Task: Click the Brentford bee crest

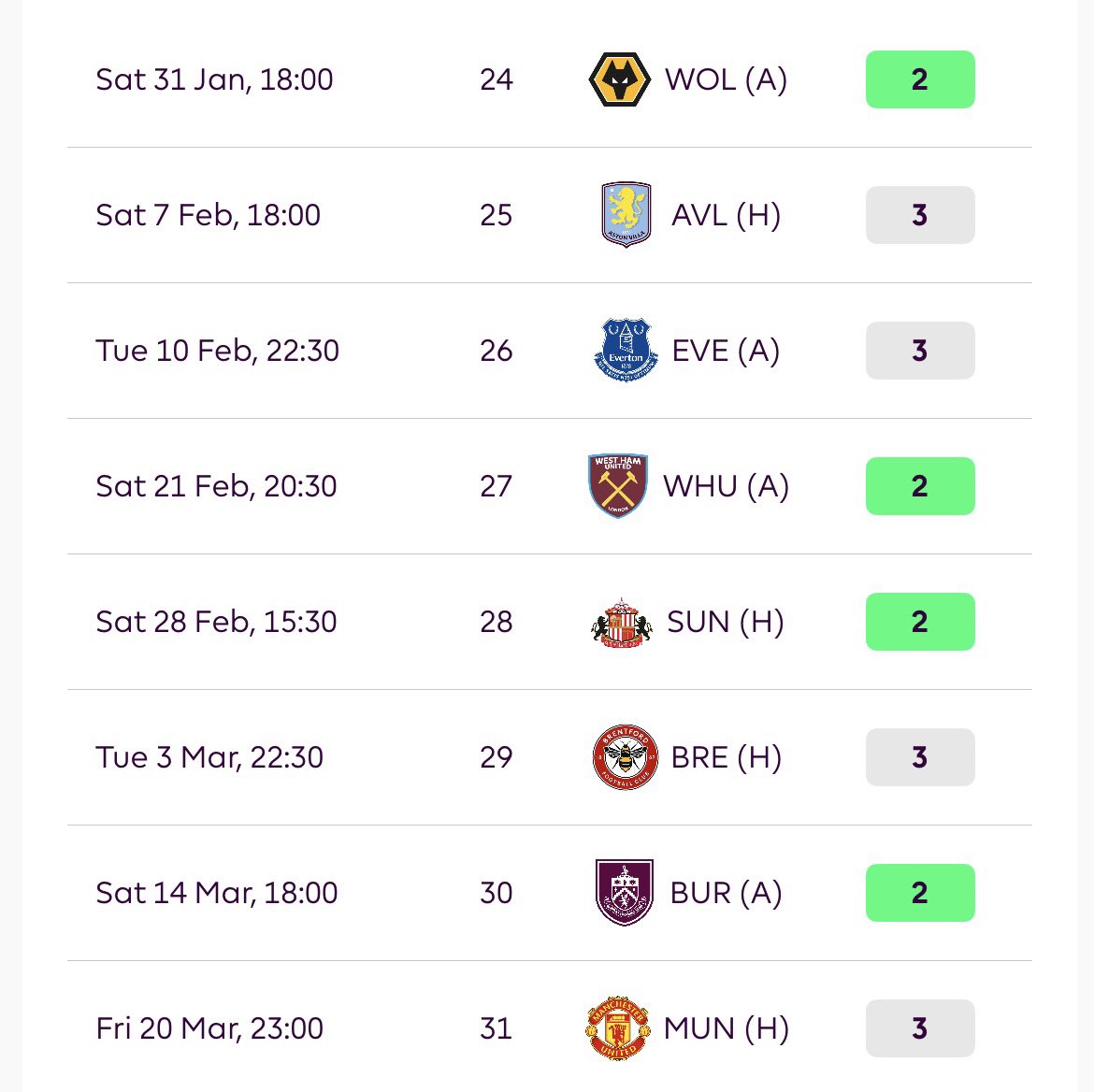Action: [x=626, y=757]
